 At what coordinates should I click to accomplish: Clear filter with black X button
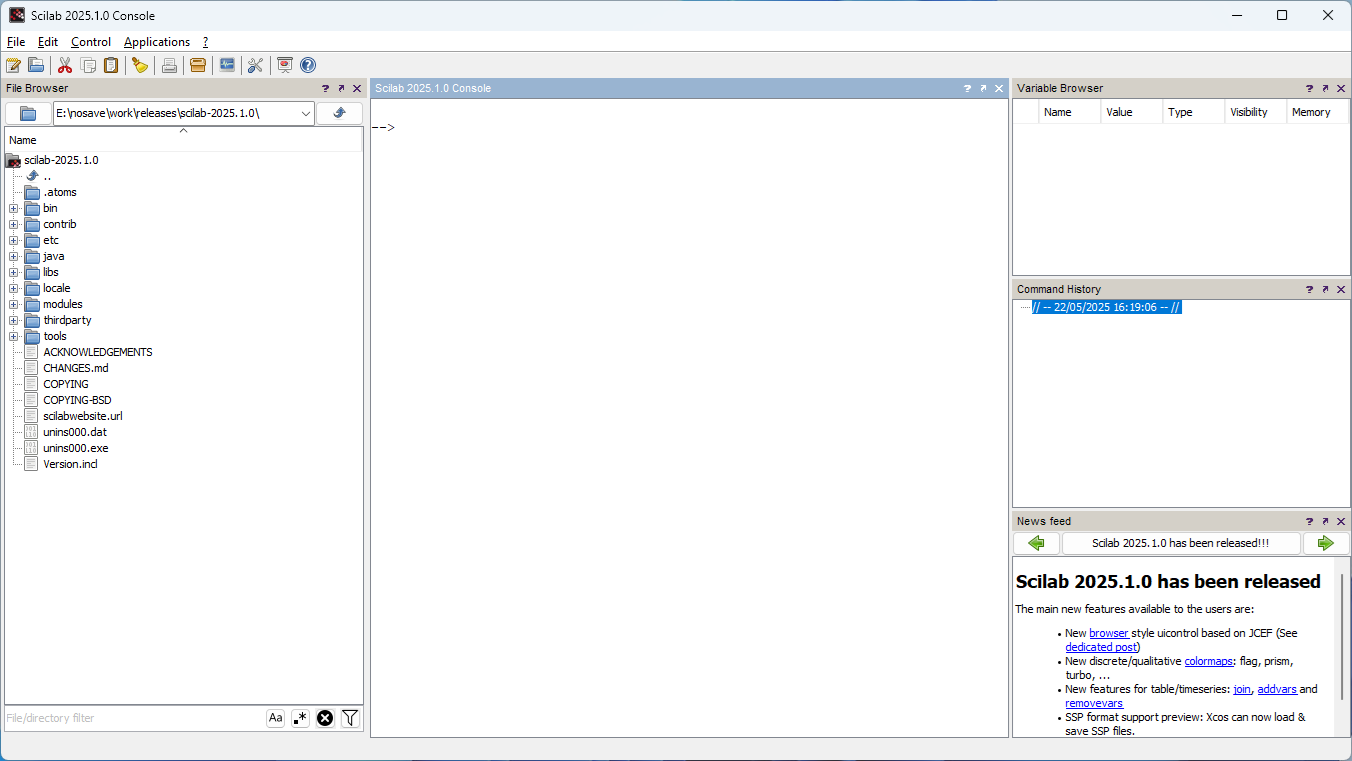pyautogui.click(x=325, y=718)
